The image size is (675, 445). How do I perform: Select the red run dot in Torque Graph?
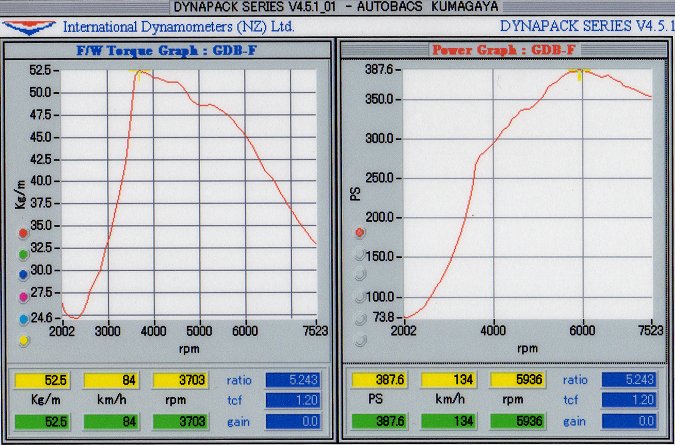(x=24, y=234)
